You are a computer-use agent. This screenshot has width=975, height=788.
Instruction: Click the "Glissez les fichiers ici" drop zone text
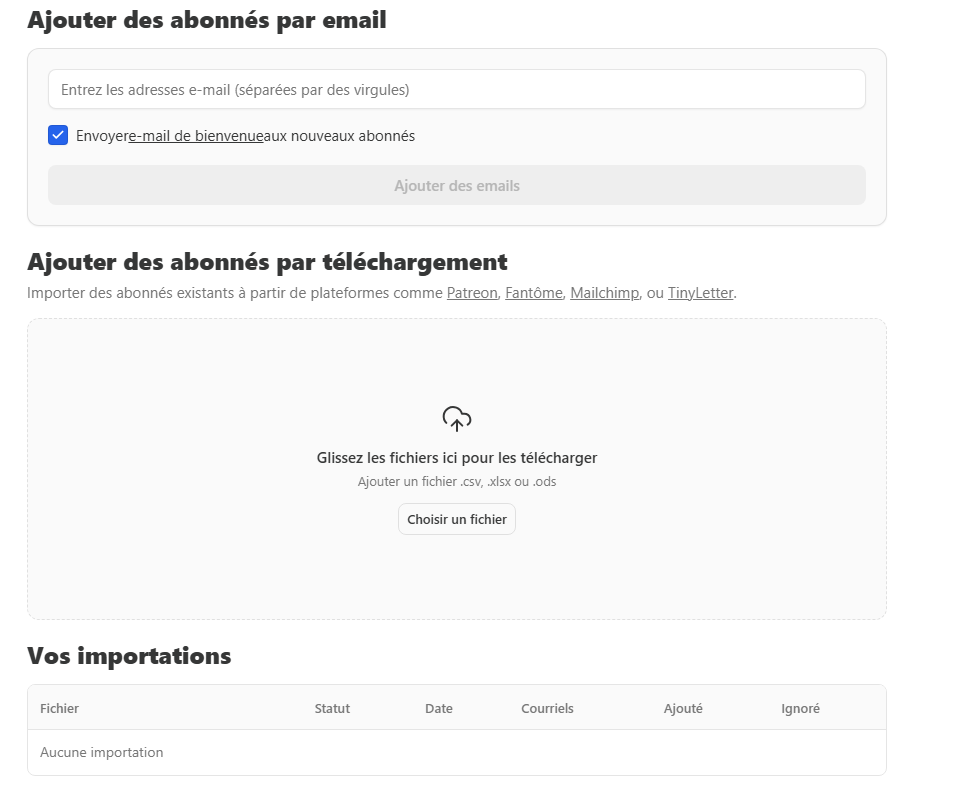[x=456, y=458]
